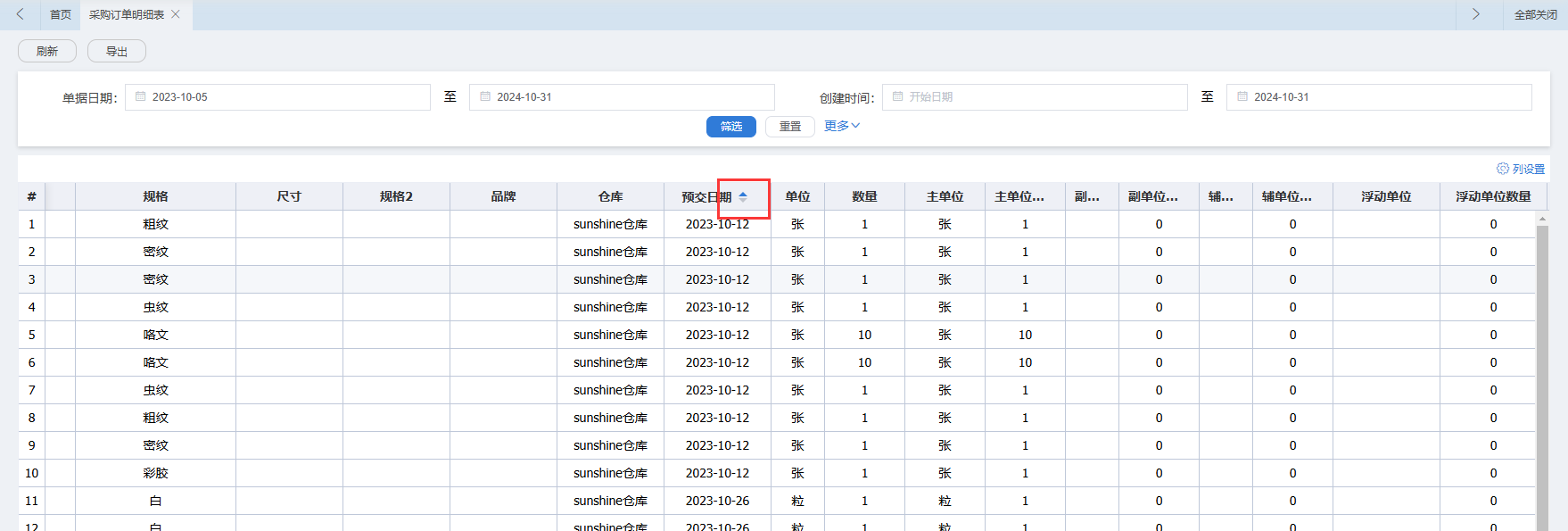Apply filters with 筛选 button

pyautogui.click(x=730, y=127)
